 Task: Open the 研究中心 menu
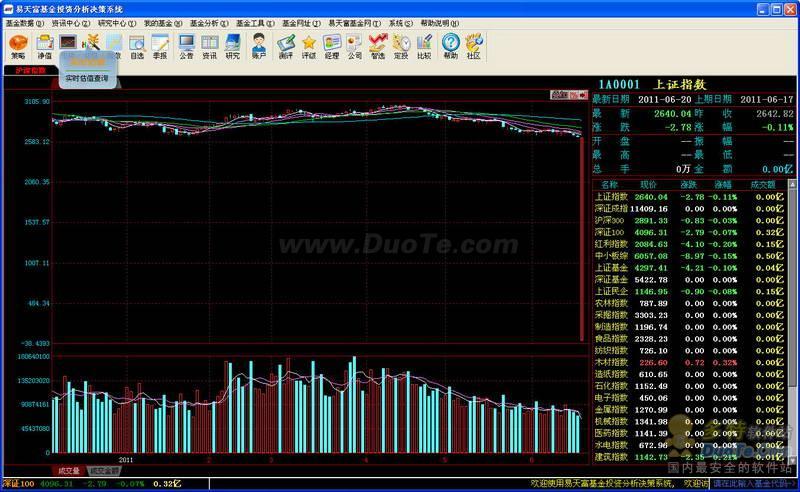pyautogui.click(x=116, y=21)
